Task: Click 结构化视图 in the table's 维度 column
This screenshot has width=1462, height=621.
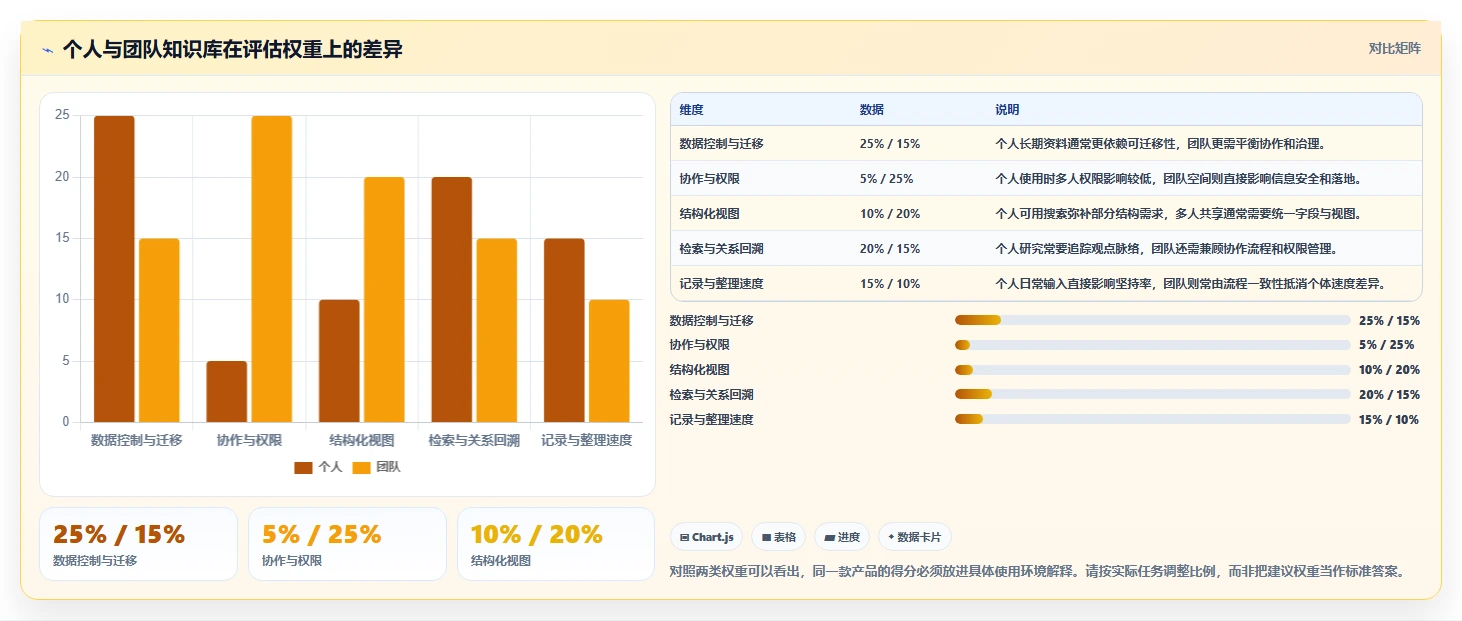Action: (709, 214)
